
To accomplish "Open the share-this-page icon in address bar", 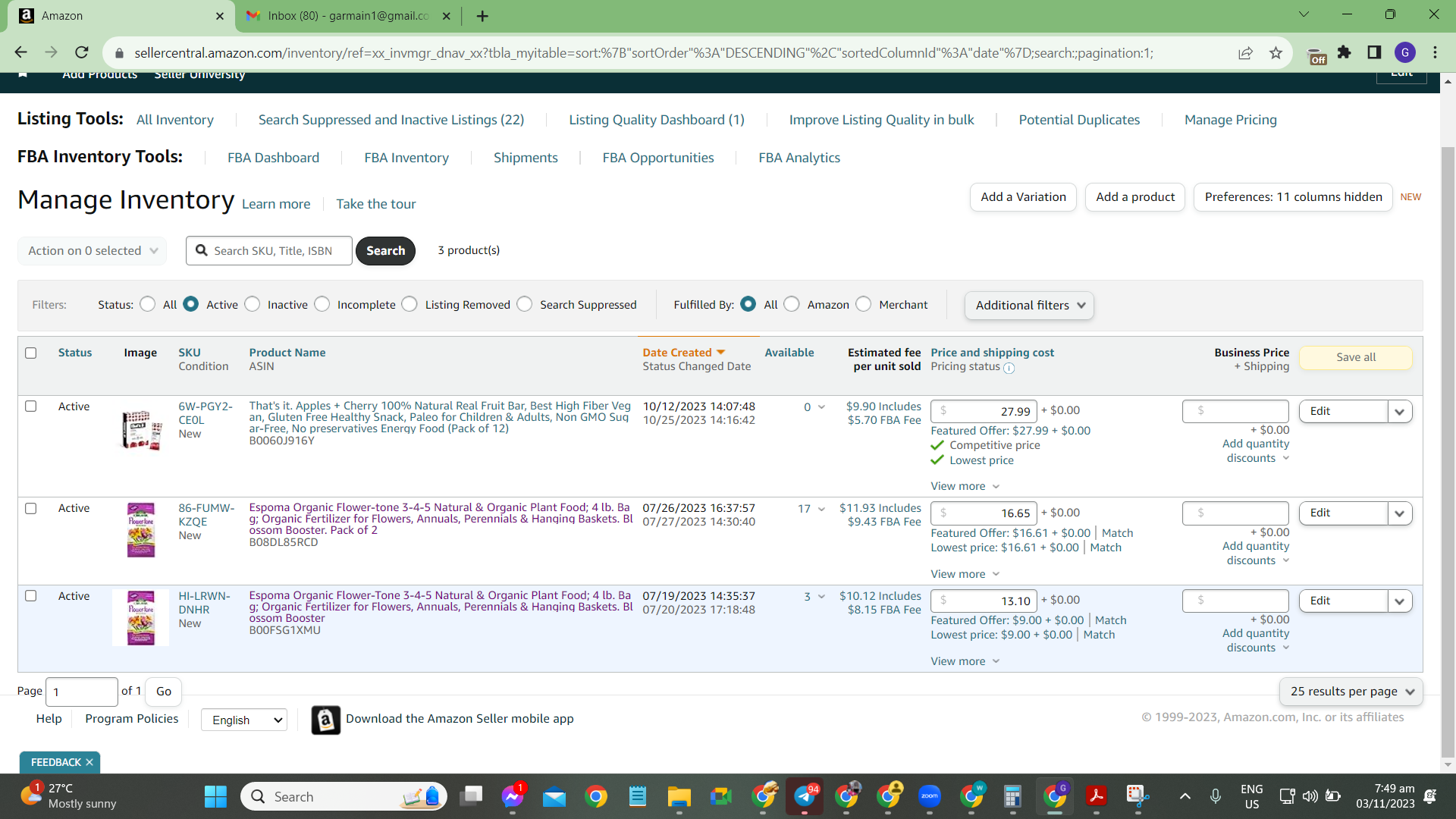I will [x=1245, y=52].
